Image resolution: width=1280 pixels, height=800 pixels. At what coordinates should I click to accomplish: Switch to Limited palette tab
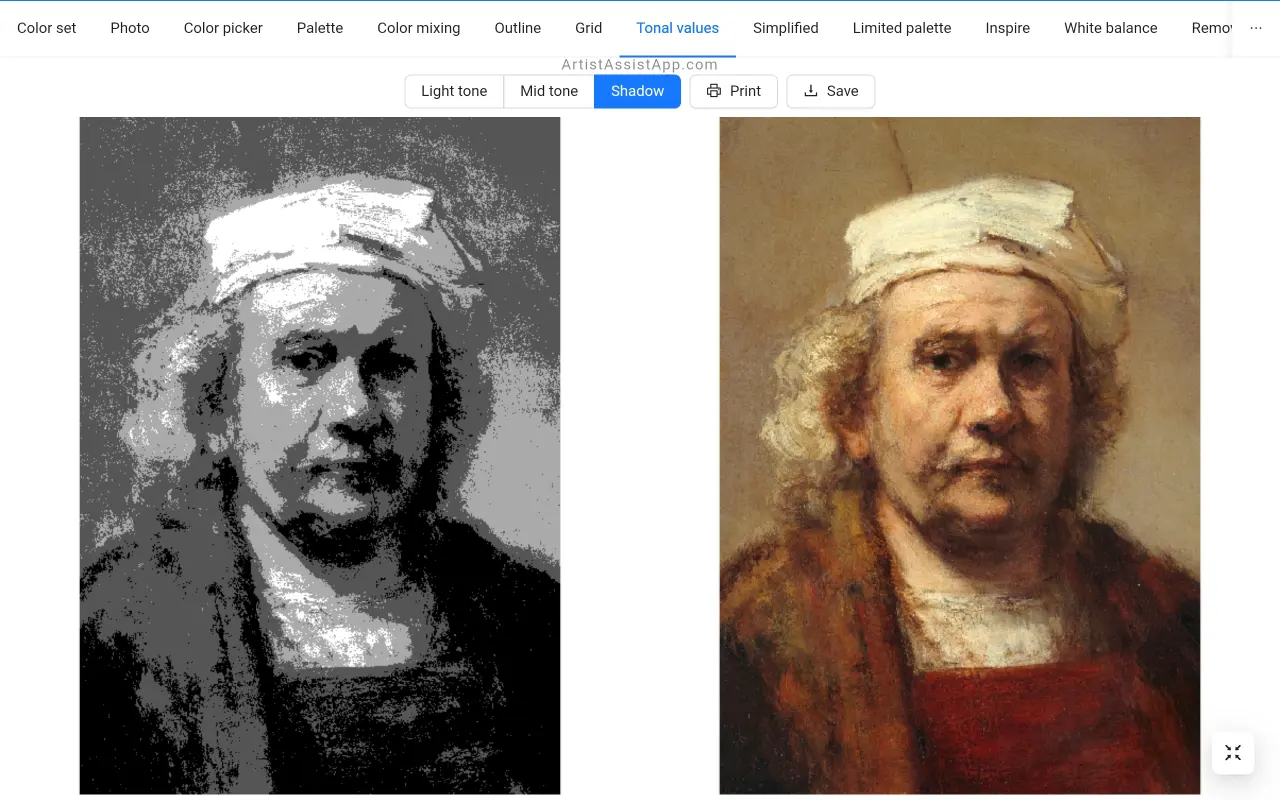click(x=902, y=28)
